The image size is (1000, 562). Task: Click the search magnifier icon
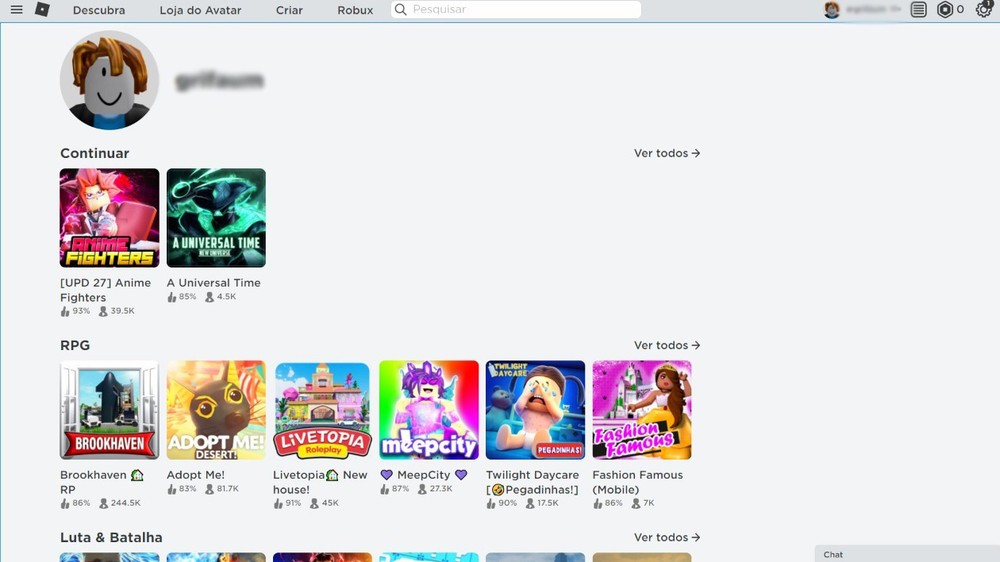pos(401,10)
